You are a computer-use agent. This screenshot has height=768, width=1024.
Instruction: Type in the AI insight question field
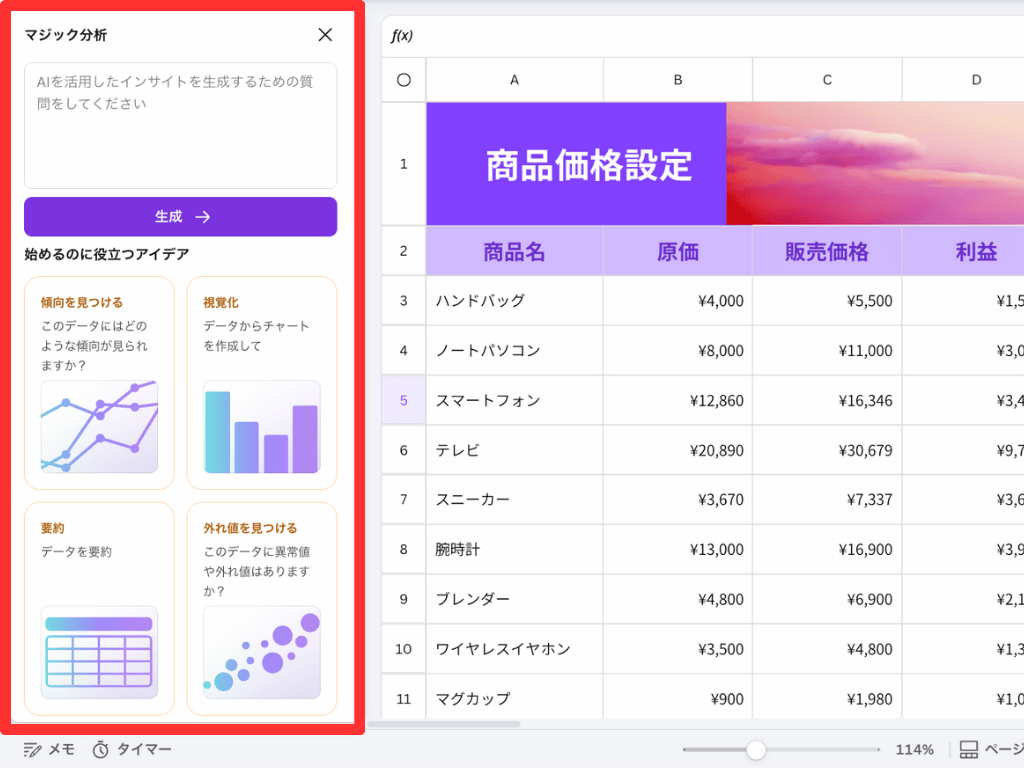pos(181,125)
